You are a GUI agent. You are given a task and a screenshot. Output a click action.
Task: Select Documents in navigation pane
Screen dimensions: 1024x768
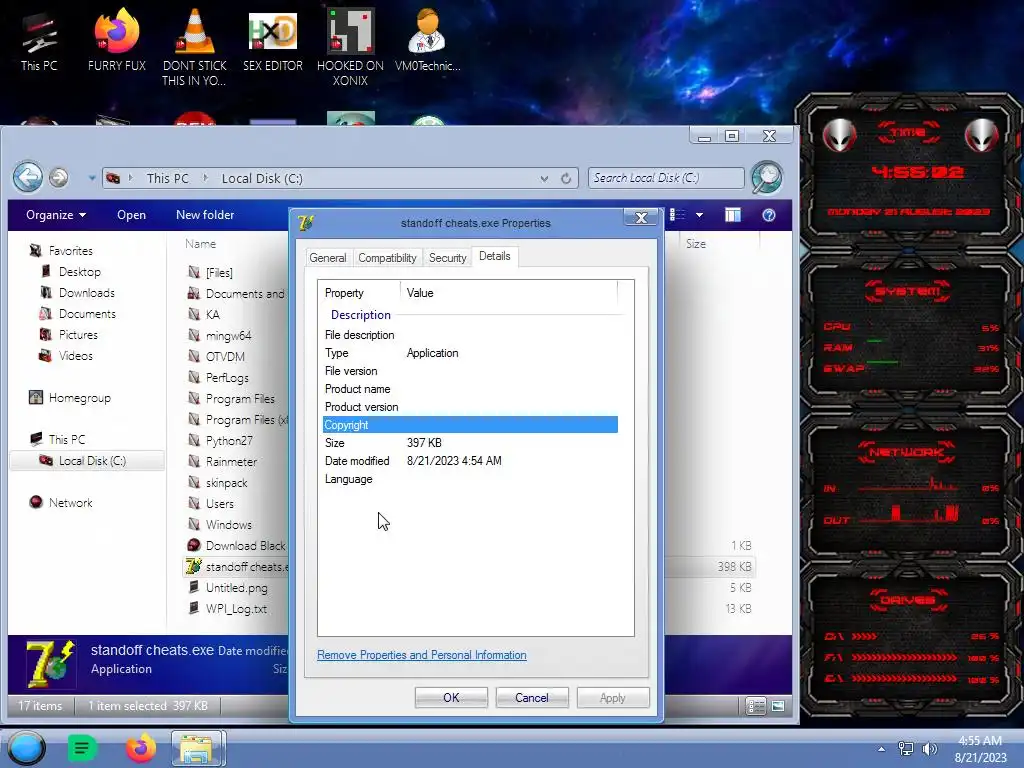click(87, 313)
